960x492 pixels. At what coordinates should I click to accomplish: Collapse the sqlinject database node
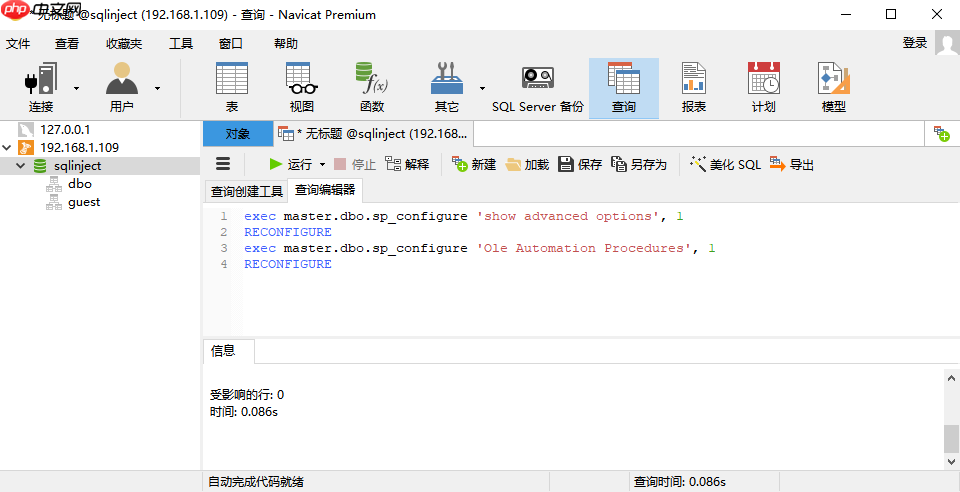[x=21, y=166]
